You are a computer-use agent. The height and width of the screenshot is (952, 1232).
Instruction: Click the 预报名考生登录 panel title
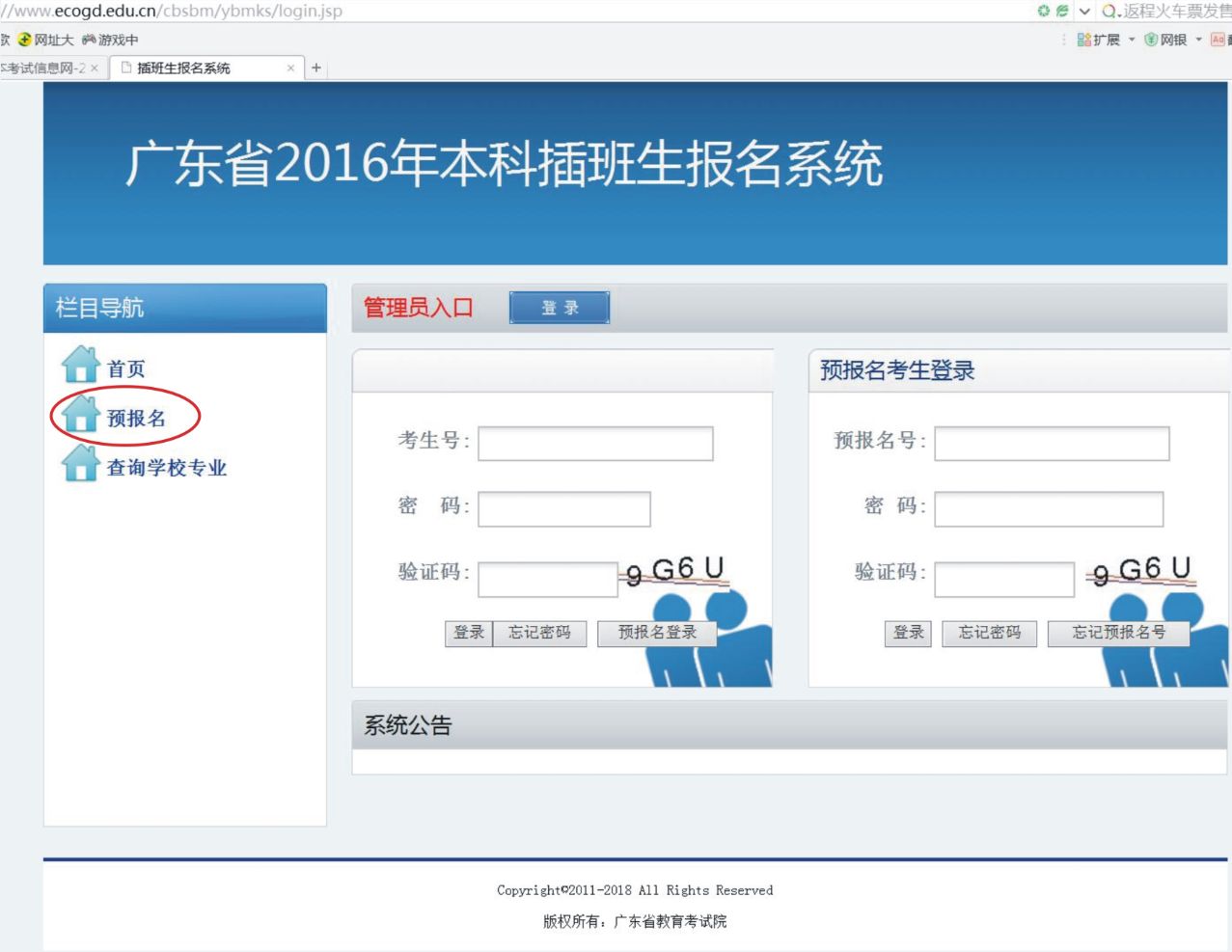pyautogui.click(x=897, y=370)
